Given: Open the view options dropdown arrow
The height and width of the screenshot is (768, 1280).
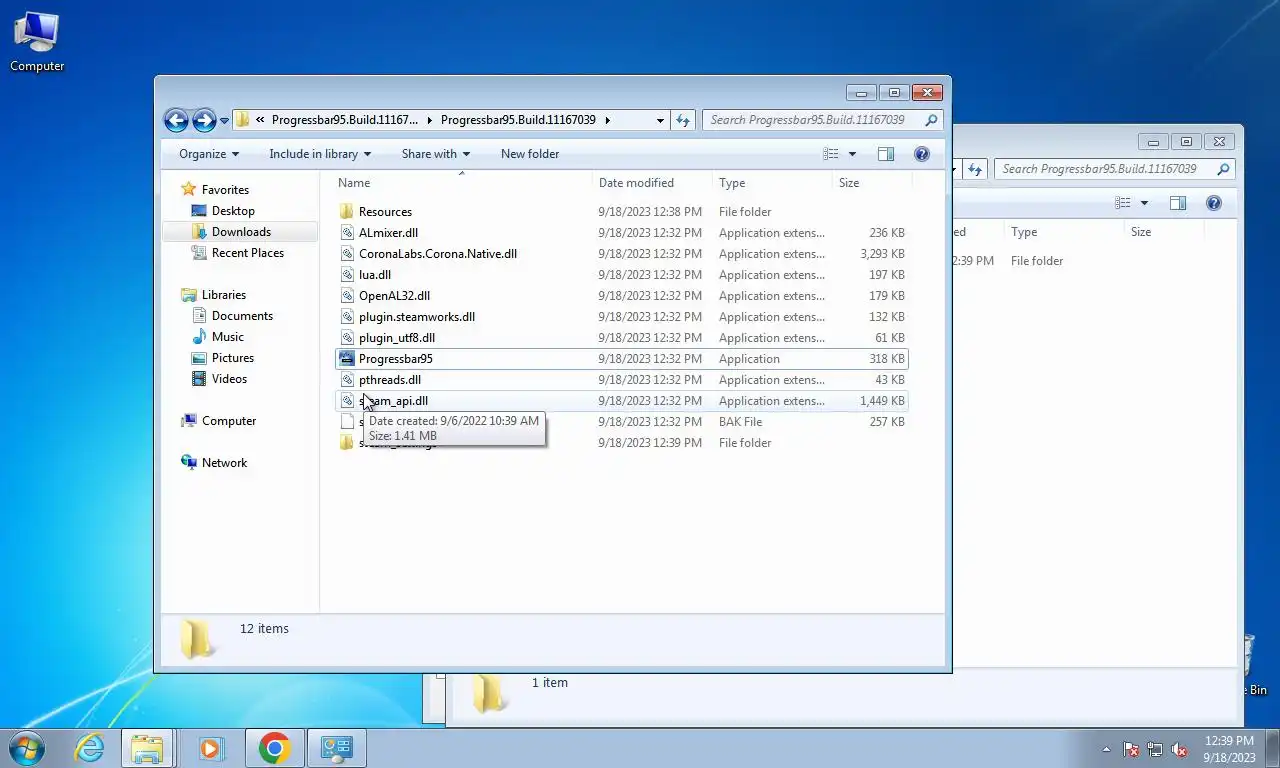Looking at the screenshot, I should [852, 154].
